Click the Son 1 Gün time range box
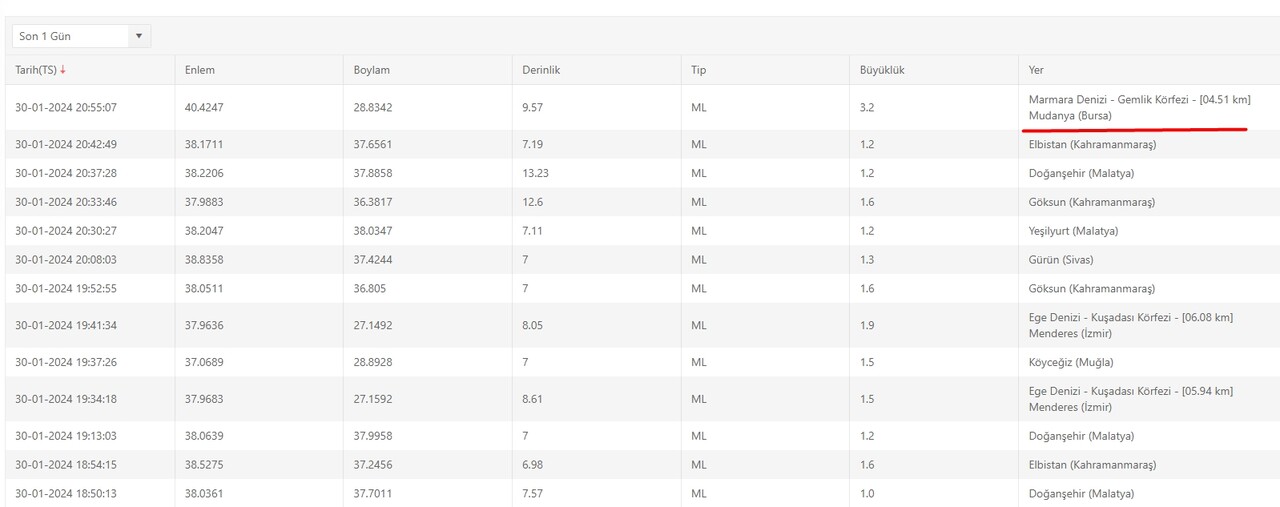Screen dimensions: 1280x507 pyautogui.click(x=70, y=36)
